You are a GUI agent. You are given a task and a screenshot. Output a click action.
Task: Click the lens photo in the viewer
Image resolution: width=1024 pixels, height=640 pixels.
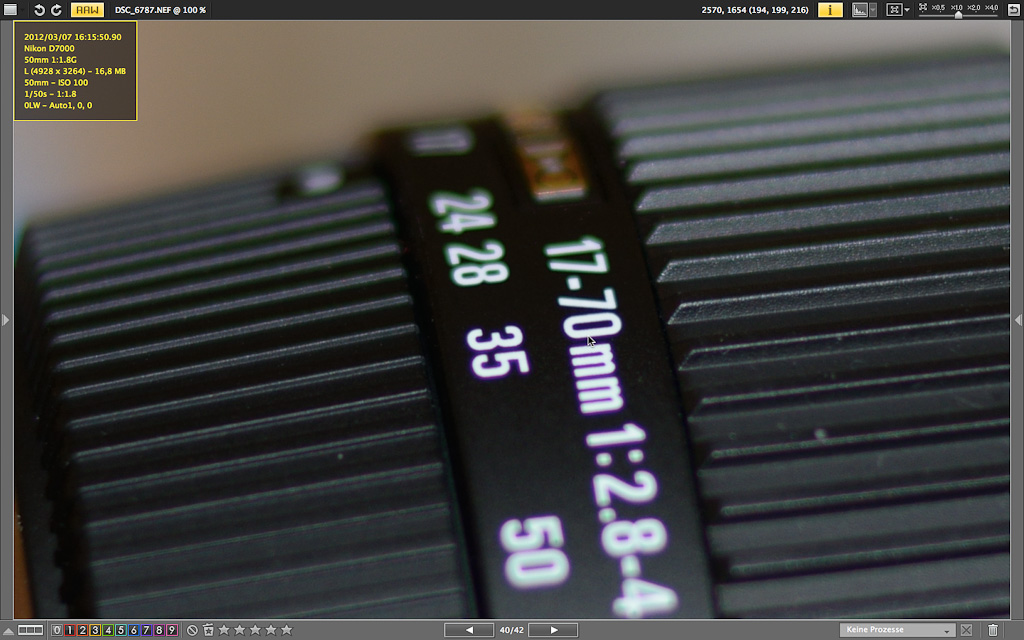coord(512,320)
